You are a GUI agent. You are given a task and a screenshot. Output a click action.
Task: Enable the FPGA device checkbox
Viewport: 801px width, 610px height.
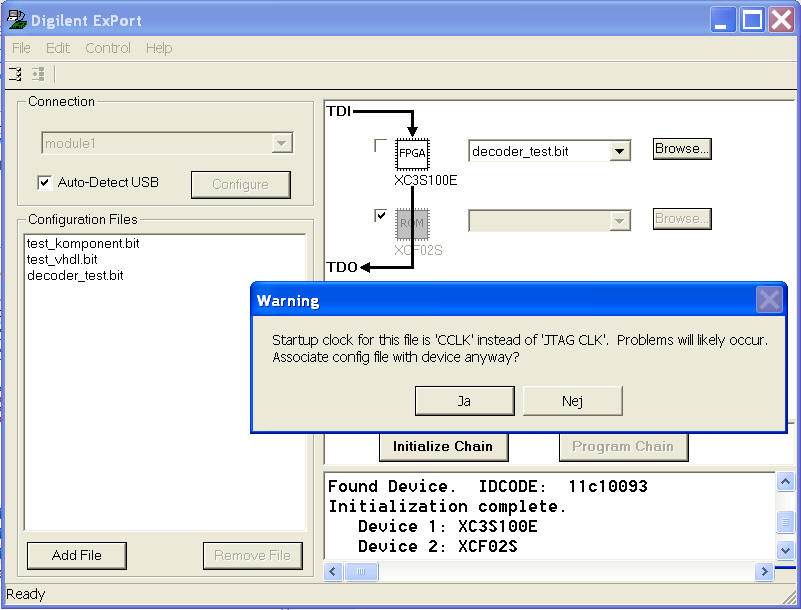pyautogui.click(x=381, y=146)
